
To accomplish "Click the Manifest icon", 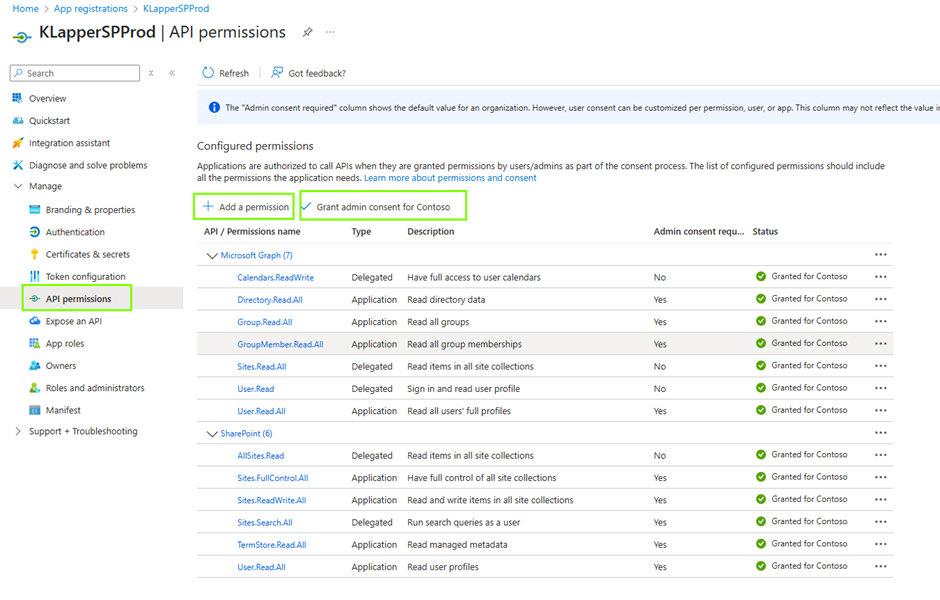I will click(35, 410).
